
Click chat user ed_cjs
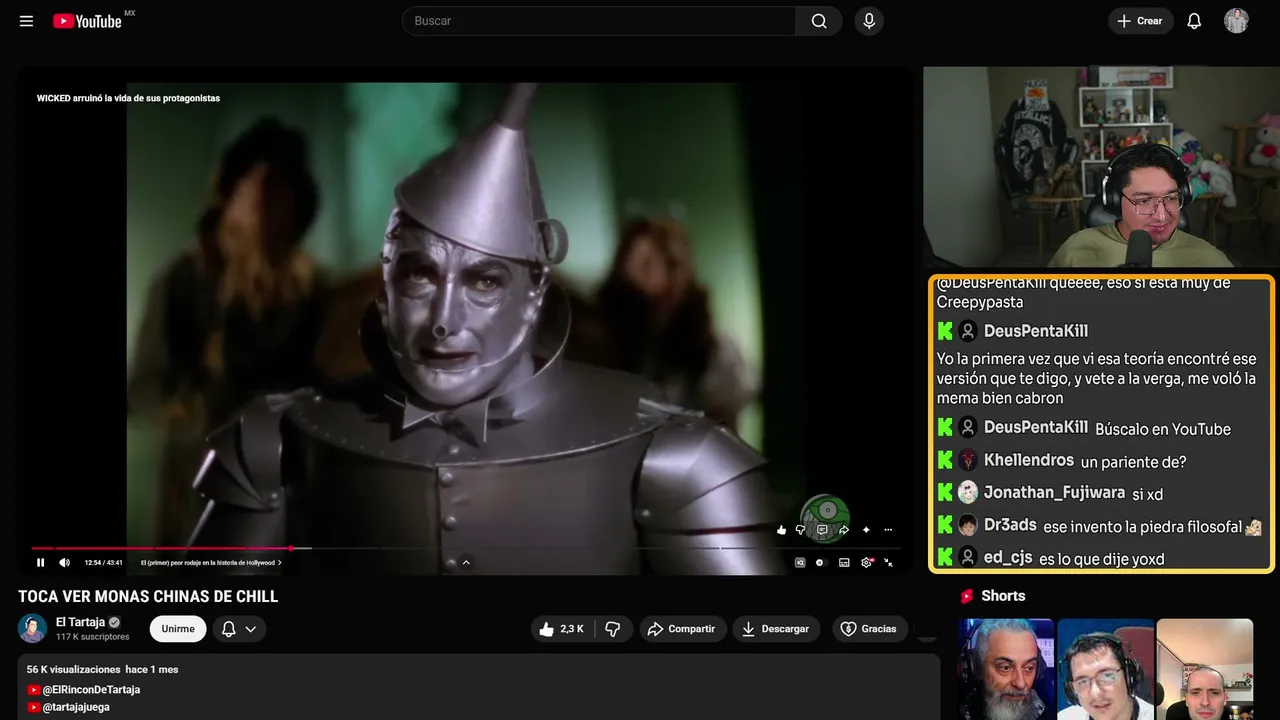click(x=1008, y=557)
